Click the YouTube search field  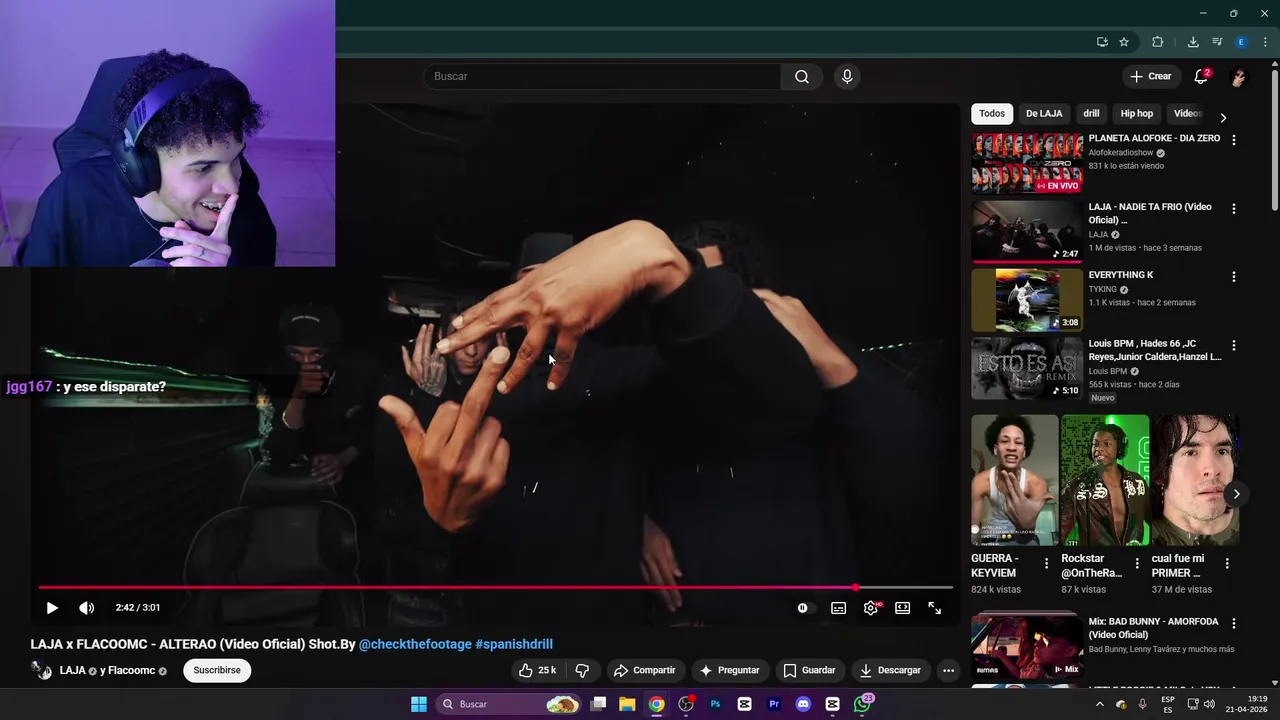602,76
